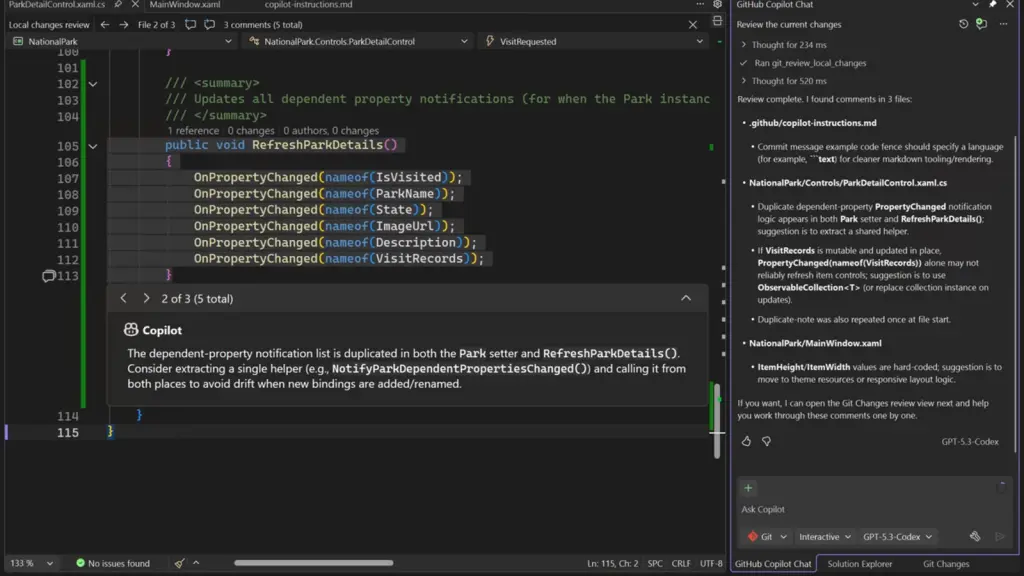Open the Copilot Chat window options chevron

tap(975, 5)
